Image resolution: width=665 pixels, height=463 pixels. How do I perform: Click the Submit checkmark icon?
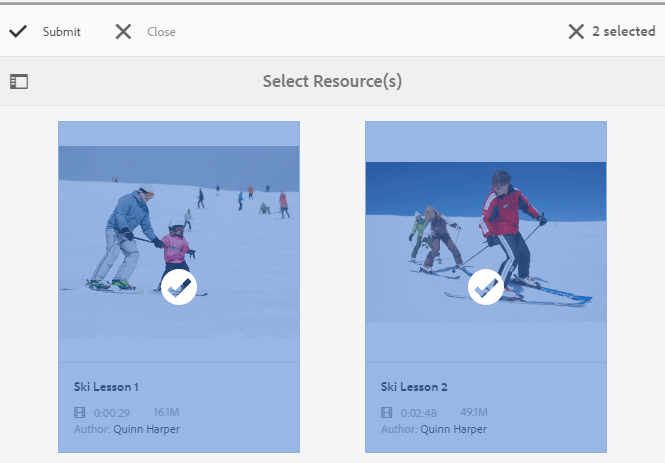pyautogui.click(x=17, y=32)
